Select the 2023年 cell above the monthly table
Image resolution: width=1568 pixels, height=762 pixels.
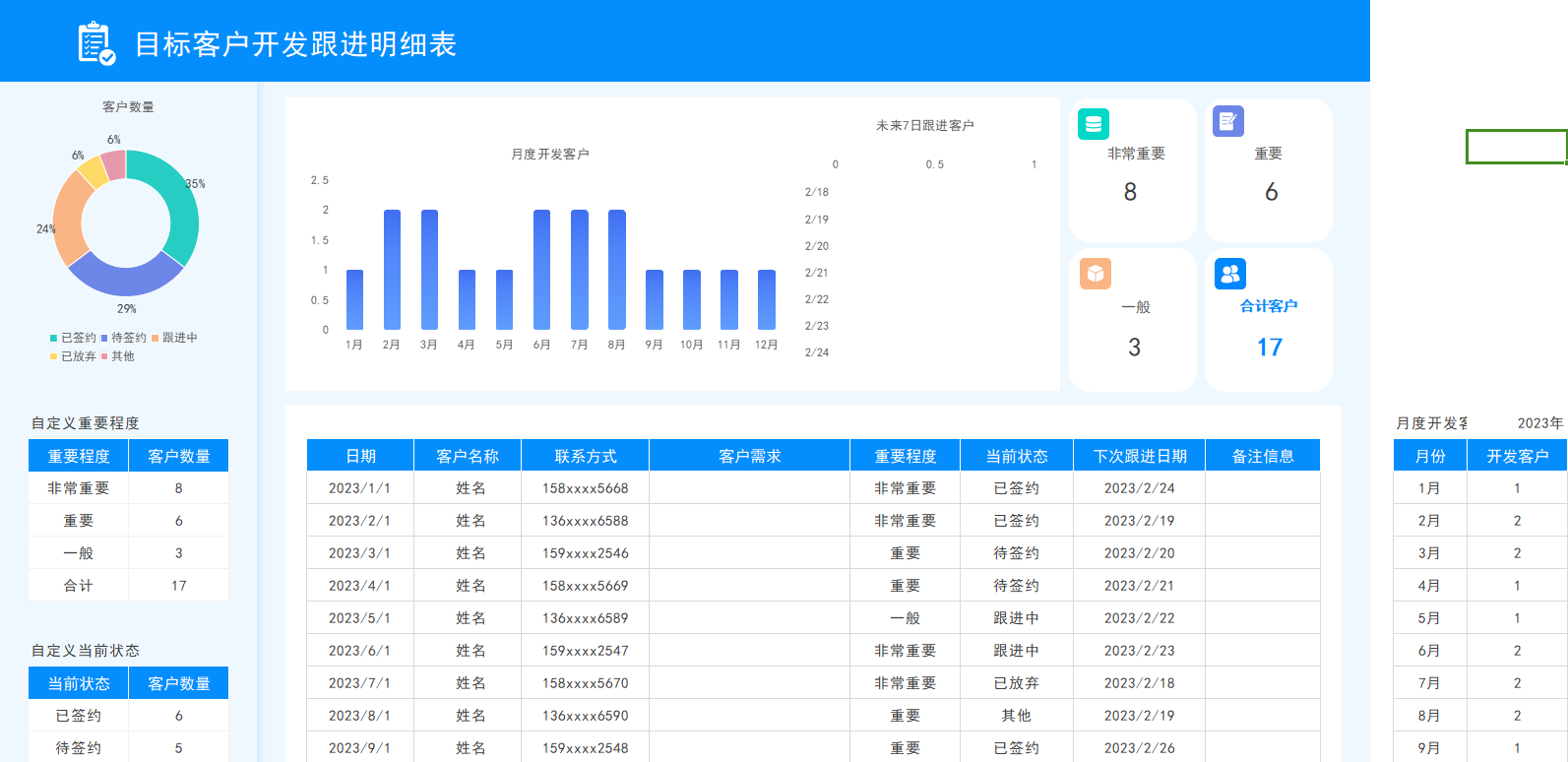tap(1517, 423)
